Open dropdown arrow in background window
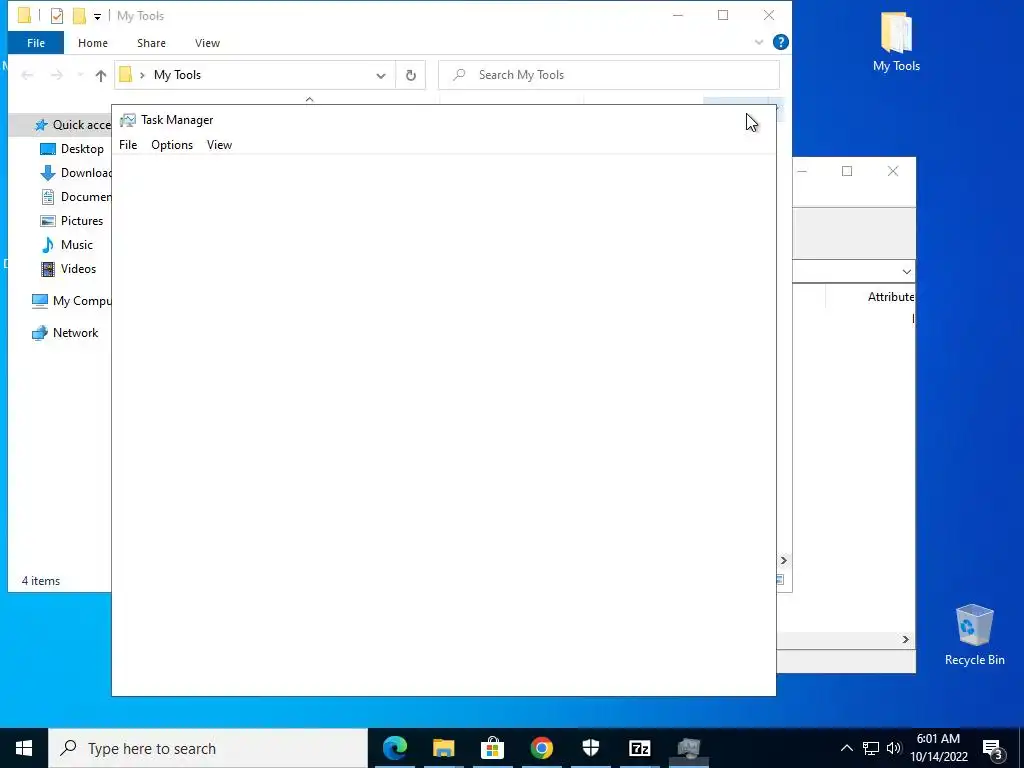Screen dimensions: 1024x768 (x=906, y=271)
